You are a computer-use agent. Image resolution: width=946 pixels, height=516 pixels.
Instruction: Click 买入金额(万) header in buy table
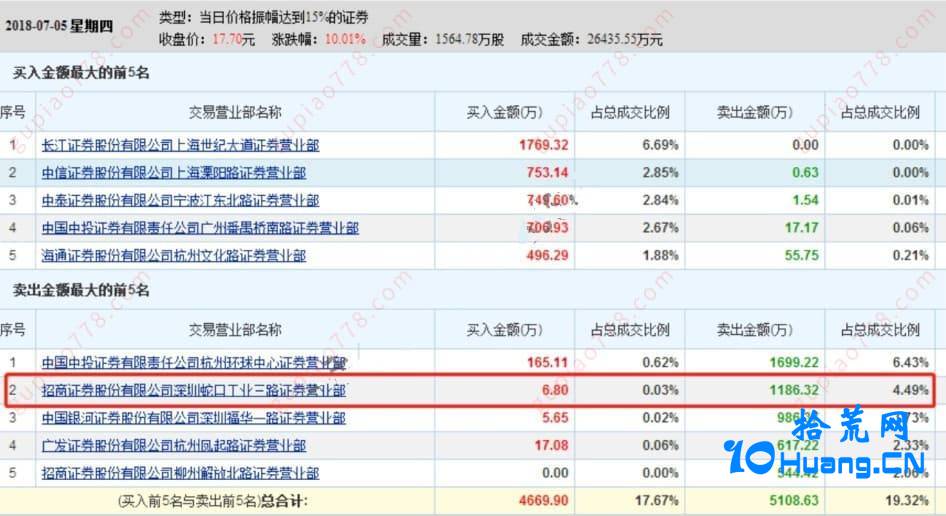(x=504, y=112)
